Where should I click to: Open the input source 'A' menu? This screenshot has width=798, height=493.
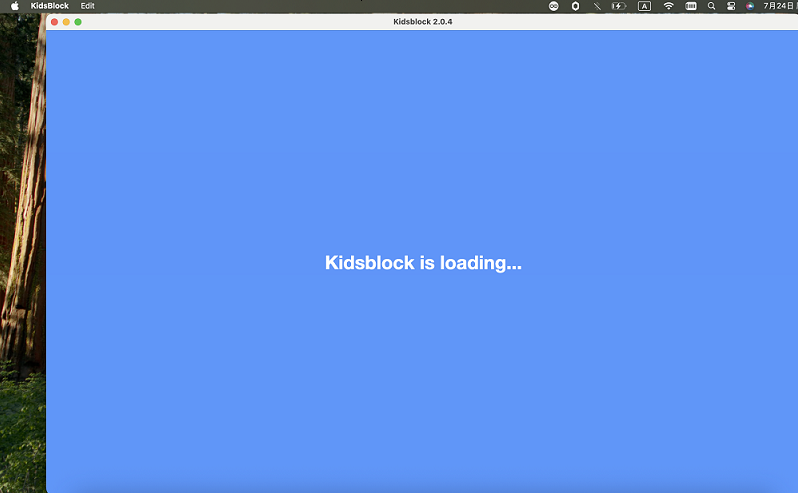[x=644, y=6]
